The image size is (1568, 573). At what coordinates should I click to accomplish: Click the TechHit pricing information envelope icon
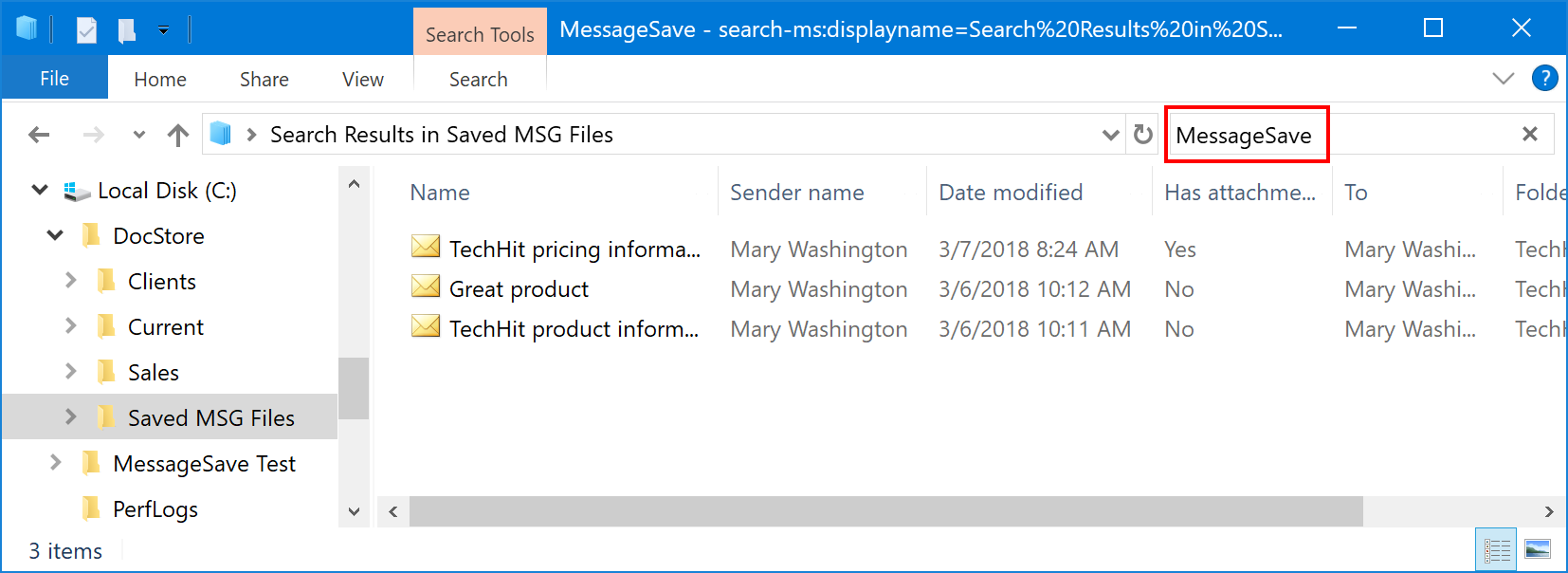[x=426, y=247]
